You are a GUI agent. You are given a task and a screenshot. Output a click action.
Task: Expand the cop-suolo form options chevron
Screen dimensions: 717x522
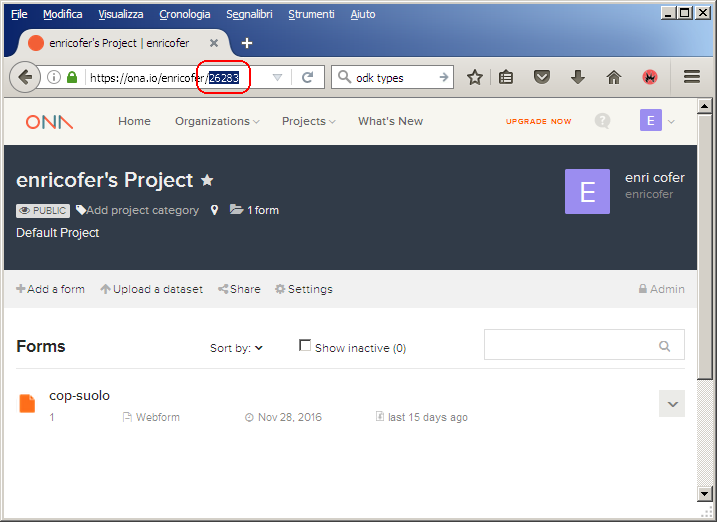pyautogui.click(x=672, y=404)
